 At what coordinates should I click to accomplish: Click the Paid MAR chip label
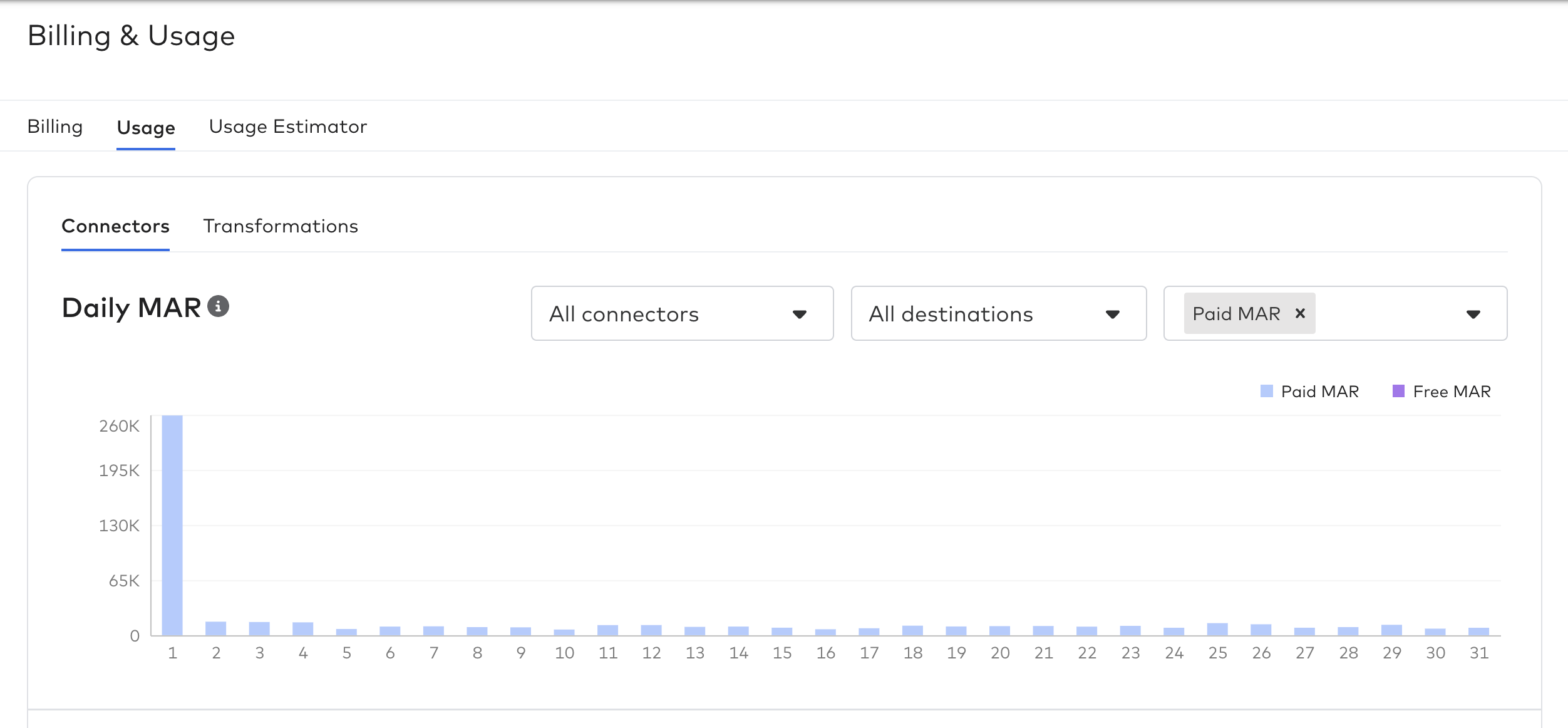1236,313
